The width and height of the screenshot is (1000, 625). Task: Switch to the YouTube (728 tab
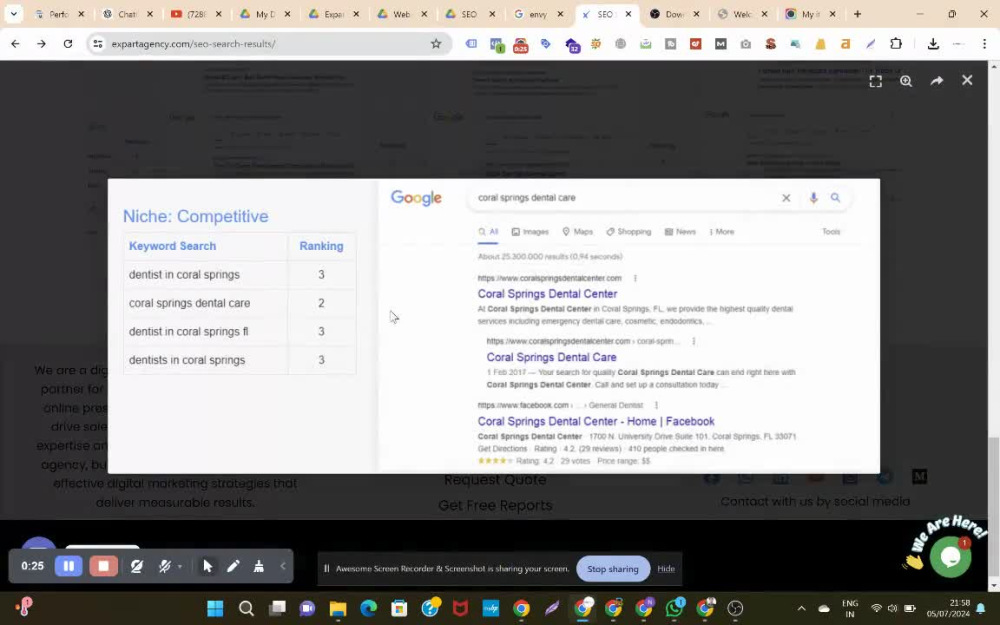(196, 14)
